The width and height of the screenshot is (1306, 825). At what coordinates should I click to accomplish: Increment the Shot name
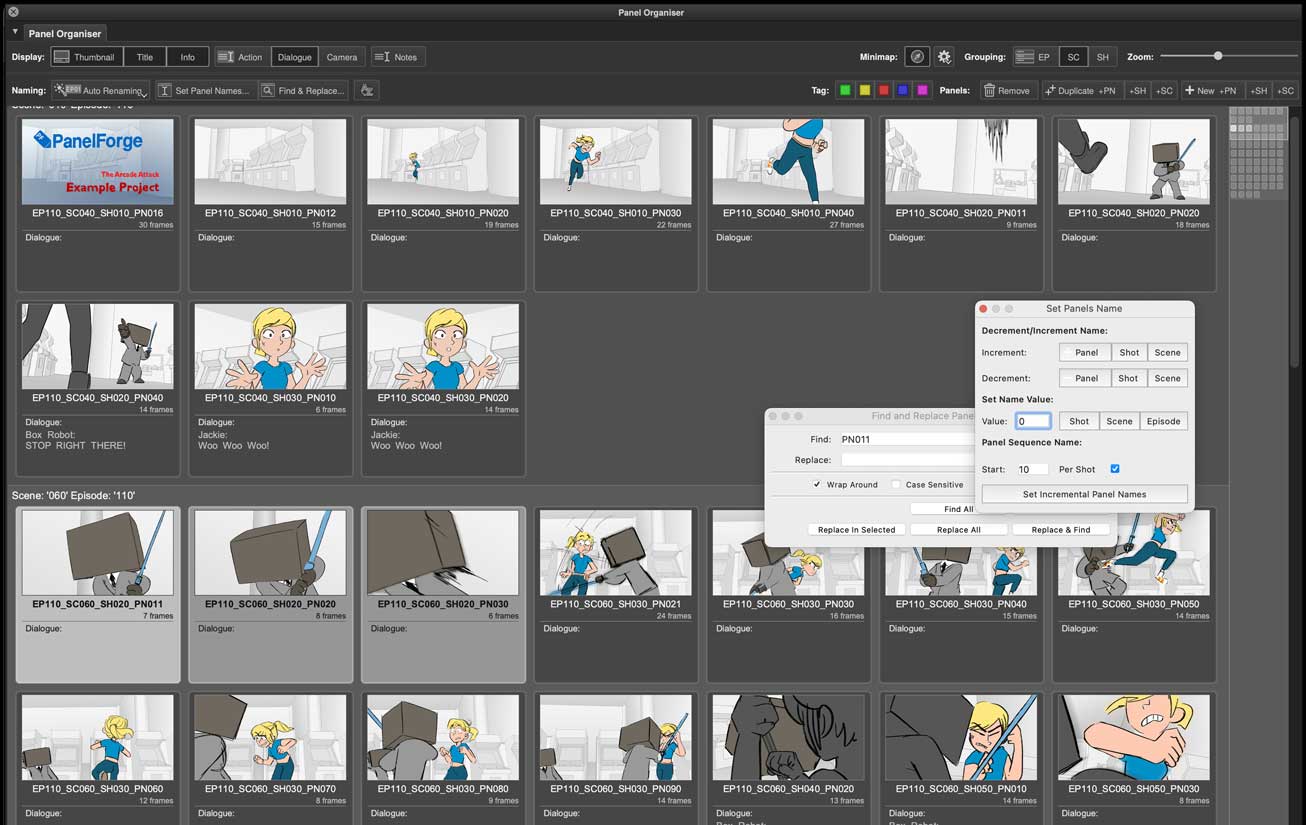click(1128, 352)
